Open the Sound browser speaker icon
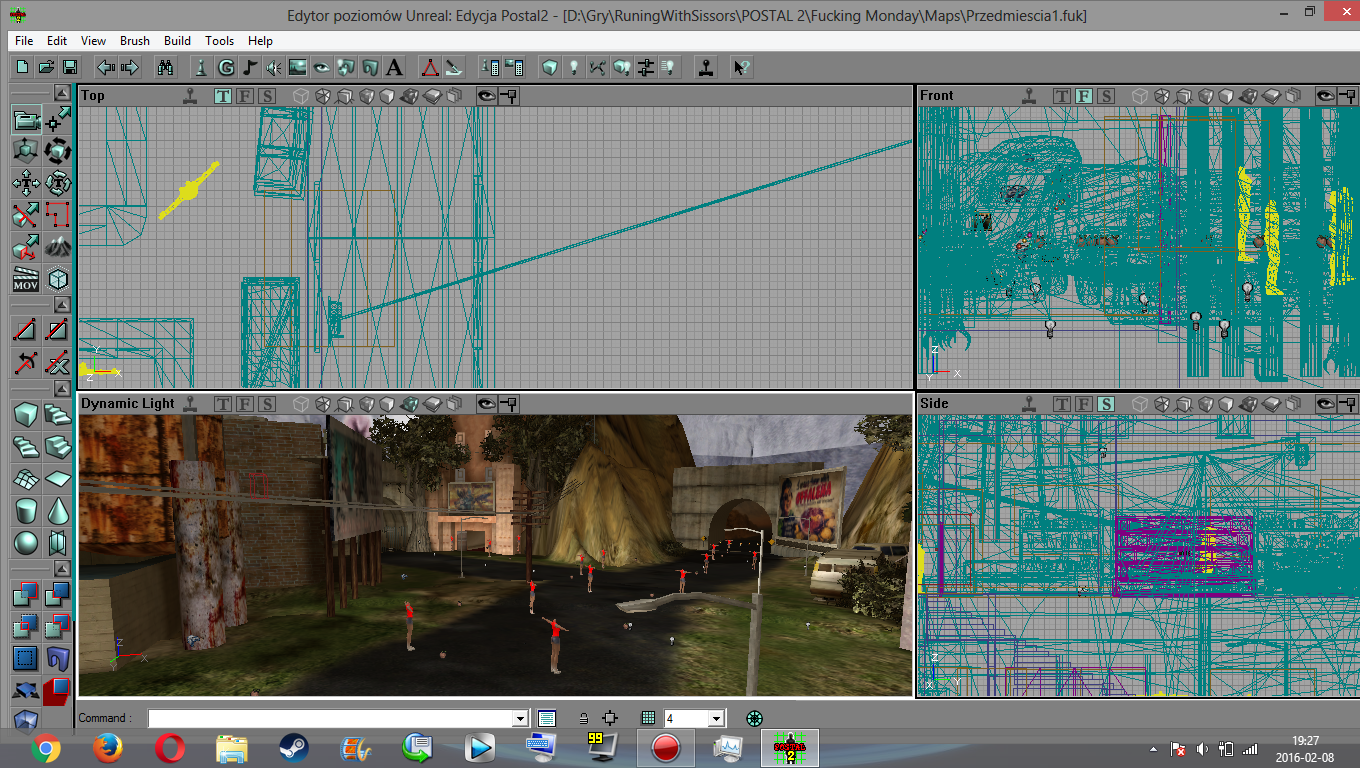The height and width of the screenshot is (768, 1360). (x=273, y=67)
